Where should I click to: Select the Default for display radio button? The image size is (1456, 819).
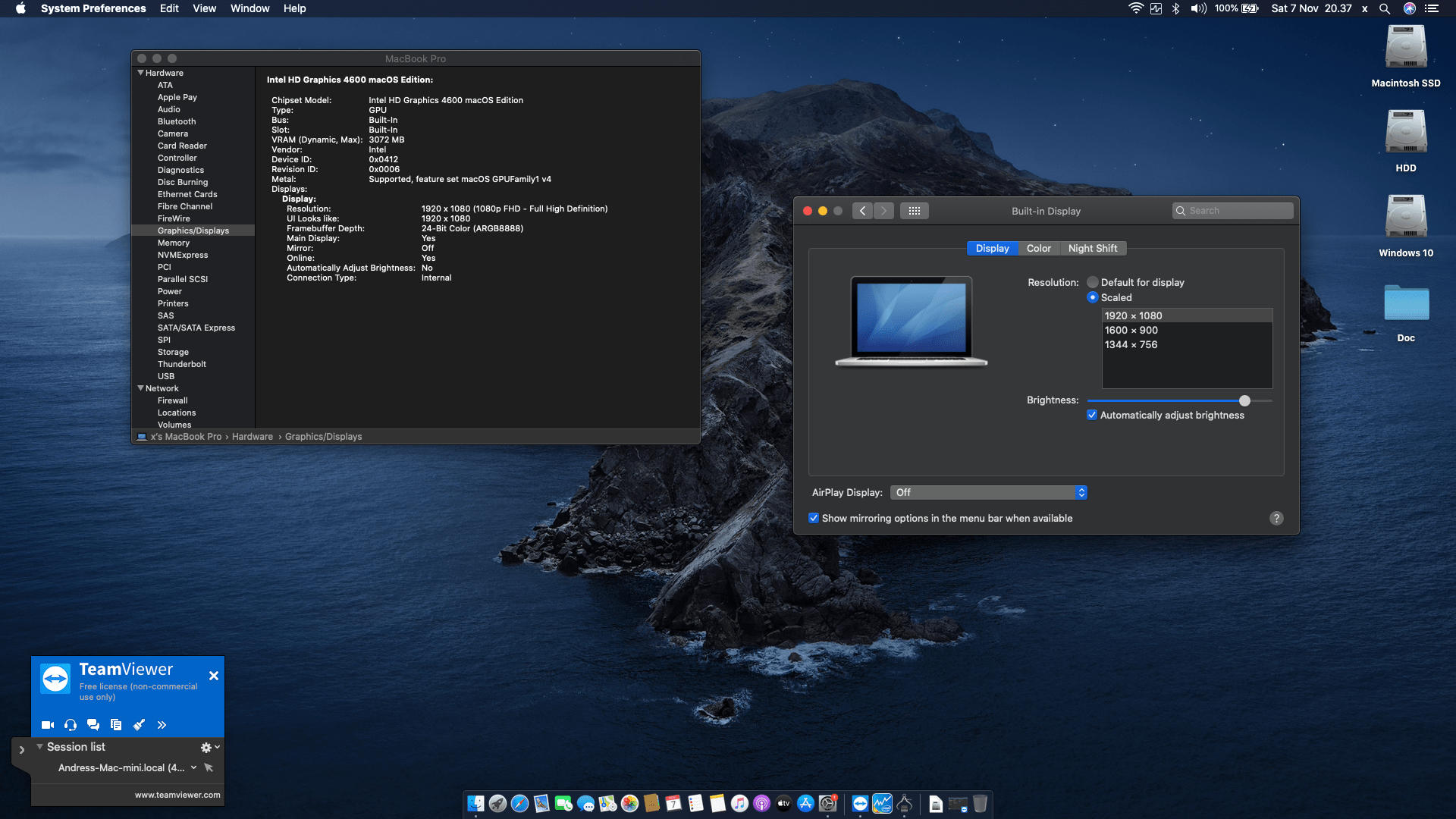click(1092, 282)
